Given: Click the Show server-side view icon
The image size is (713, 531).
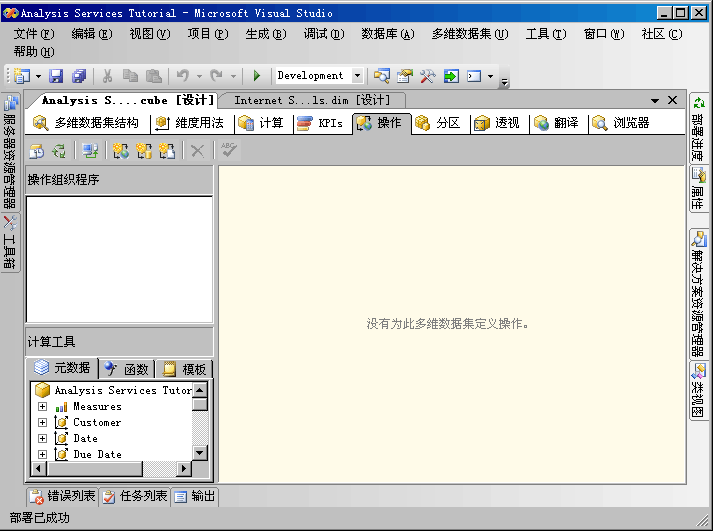Looking at the screenshot, I should coord(90,150).
